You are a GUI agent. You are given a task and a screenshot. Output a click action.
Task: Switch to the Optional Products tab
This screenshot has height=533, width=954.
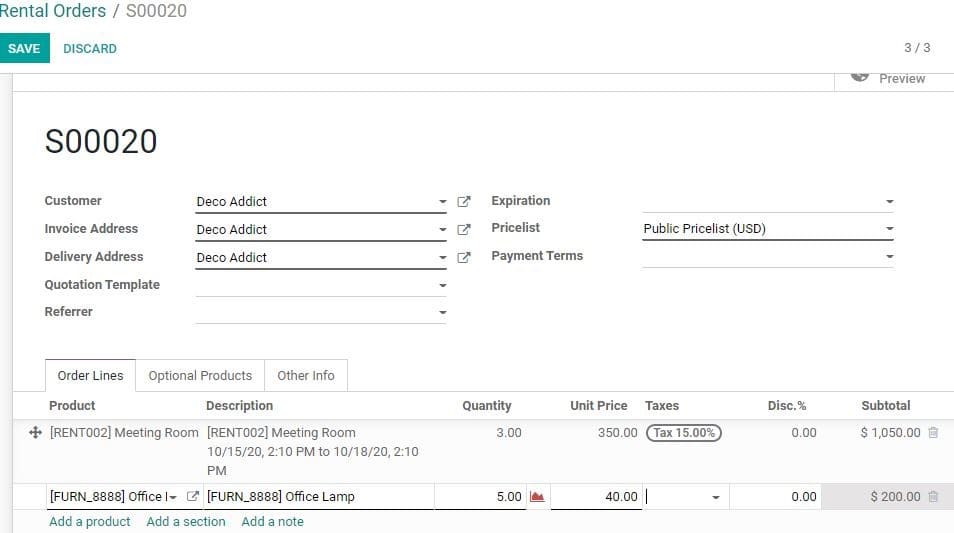(200, 375)
